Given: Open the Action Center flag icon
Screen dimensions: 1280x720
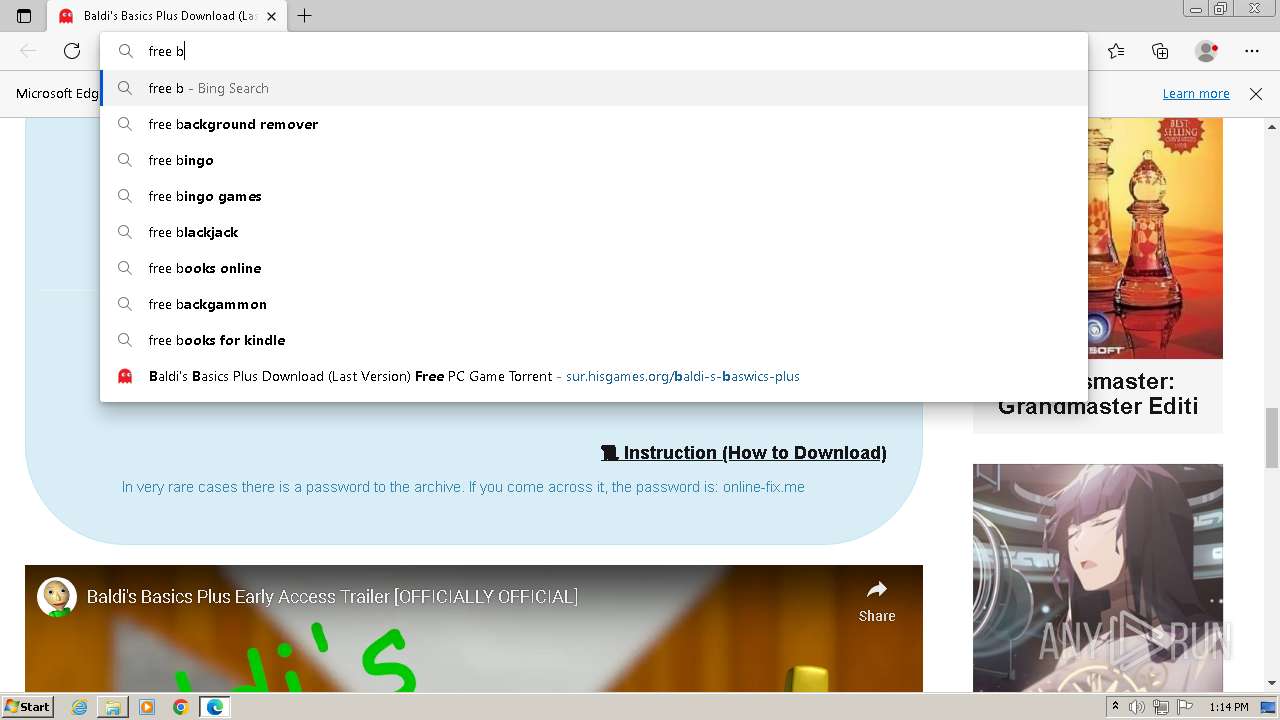Looking at the screenshot, I should [1184, 707].
